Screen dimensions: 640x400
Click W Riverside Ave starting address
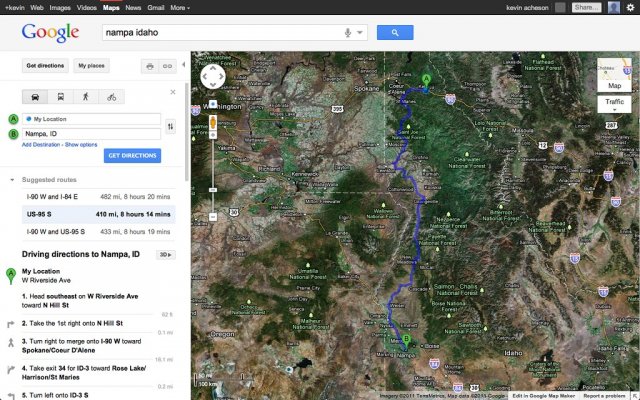pos(46,280)
